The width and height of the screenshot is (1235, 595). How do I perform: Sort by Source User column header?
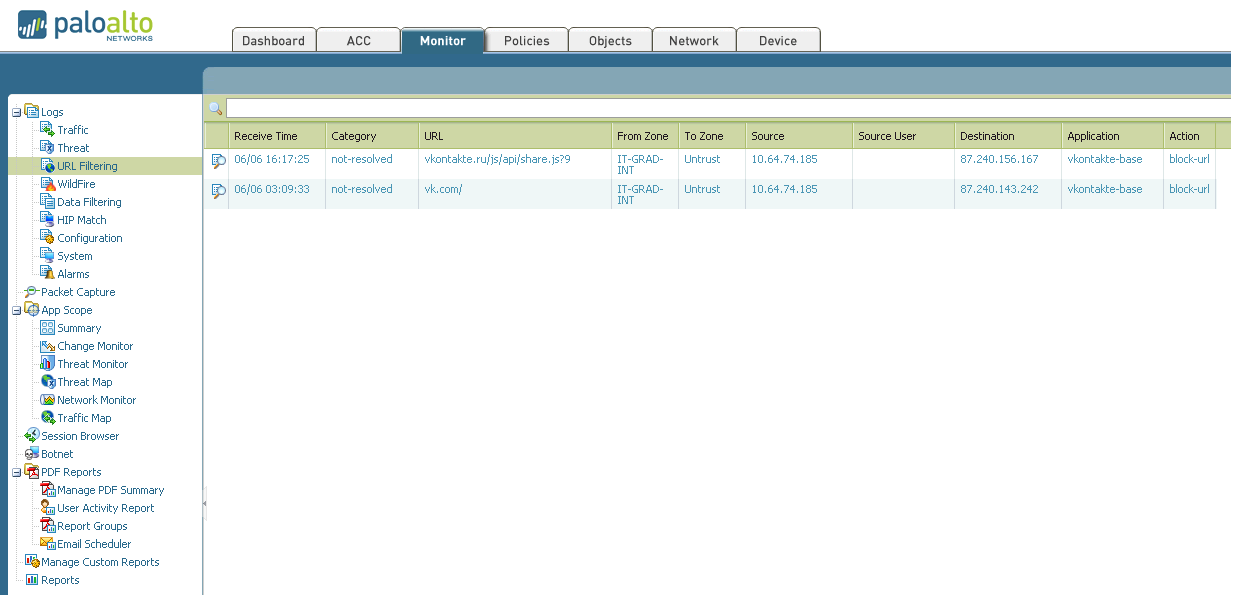tap(903, 136)
